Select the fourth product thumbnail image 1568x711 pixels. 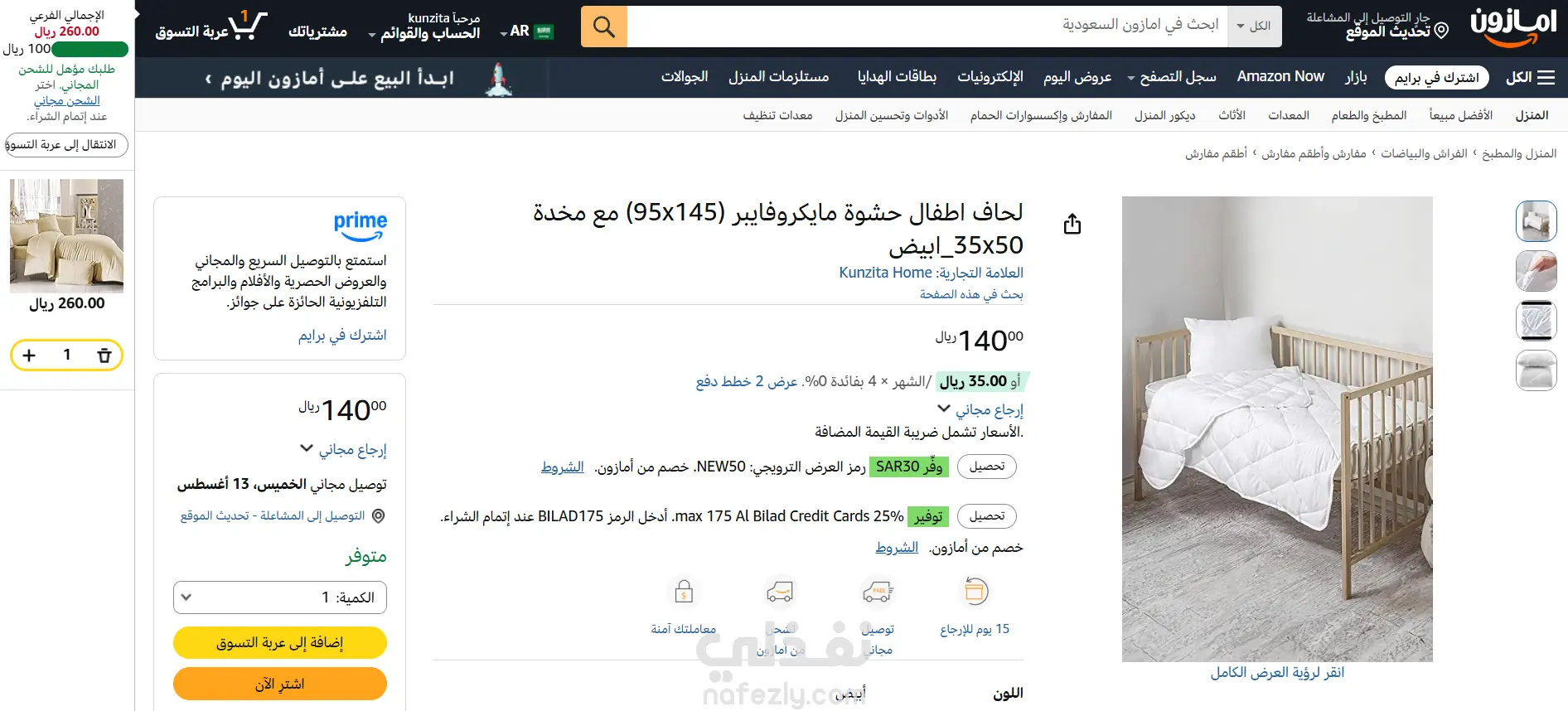click(1537, 370)
